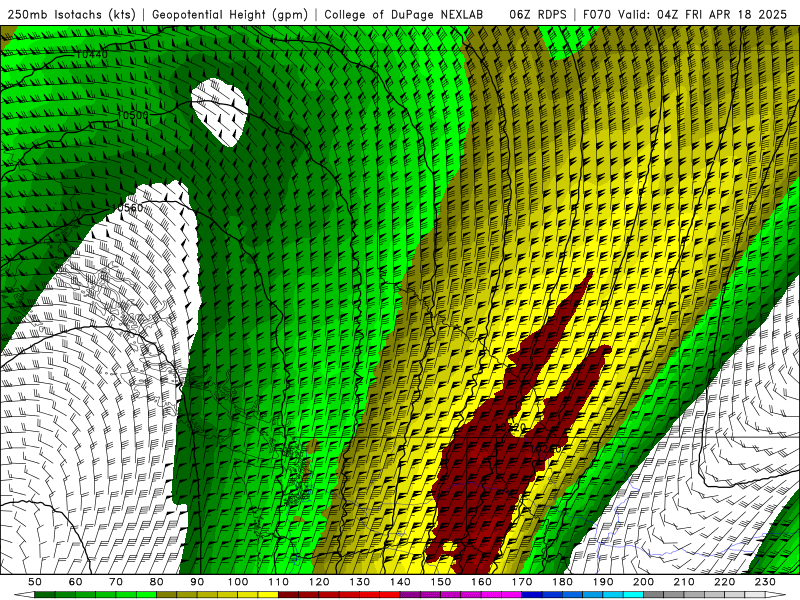Click the "Geopotential Height (gpm)" title text
The height and width of the screenshot is (600, 800).
[x=230, y=14]
